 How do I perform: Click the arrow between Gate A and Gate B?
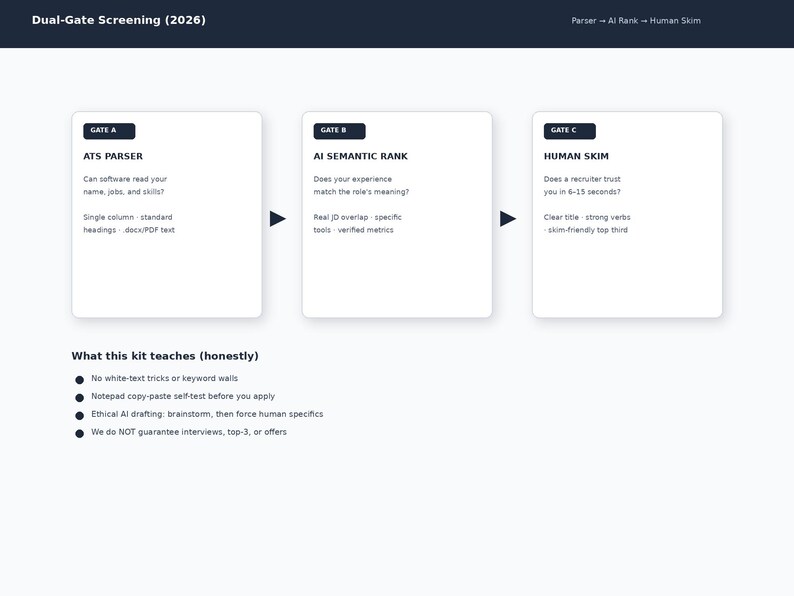[x=277, y=219]
